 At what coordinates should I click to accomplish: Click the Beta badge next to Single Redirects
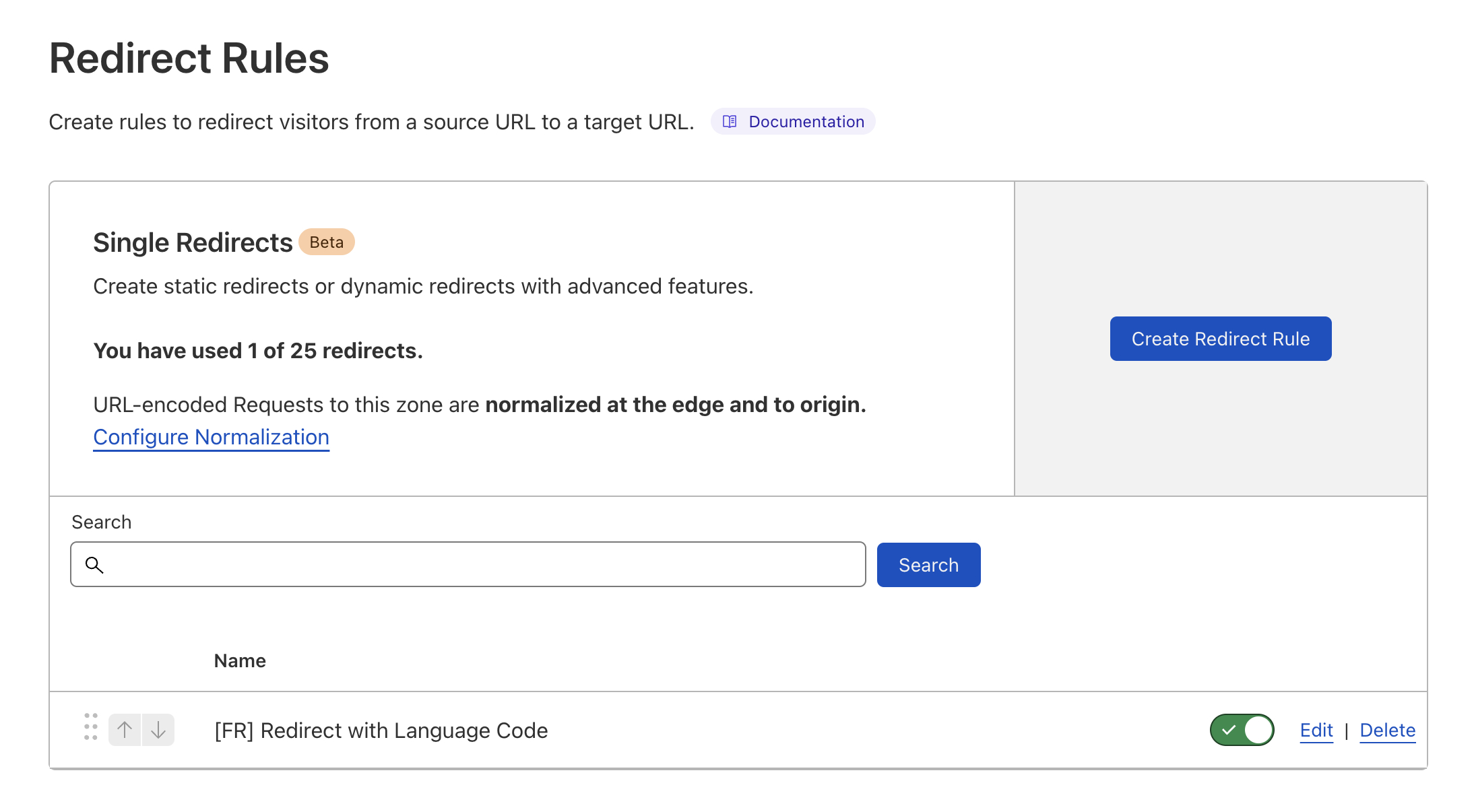tap(326, 242)
